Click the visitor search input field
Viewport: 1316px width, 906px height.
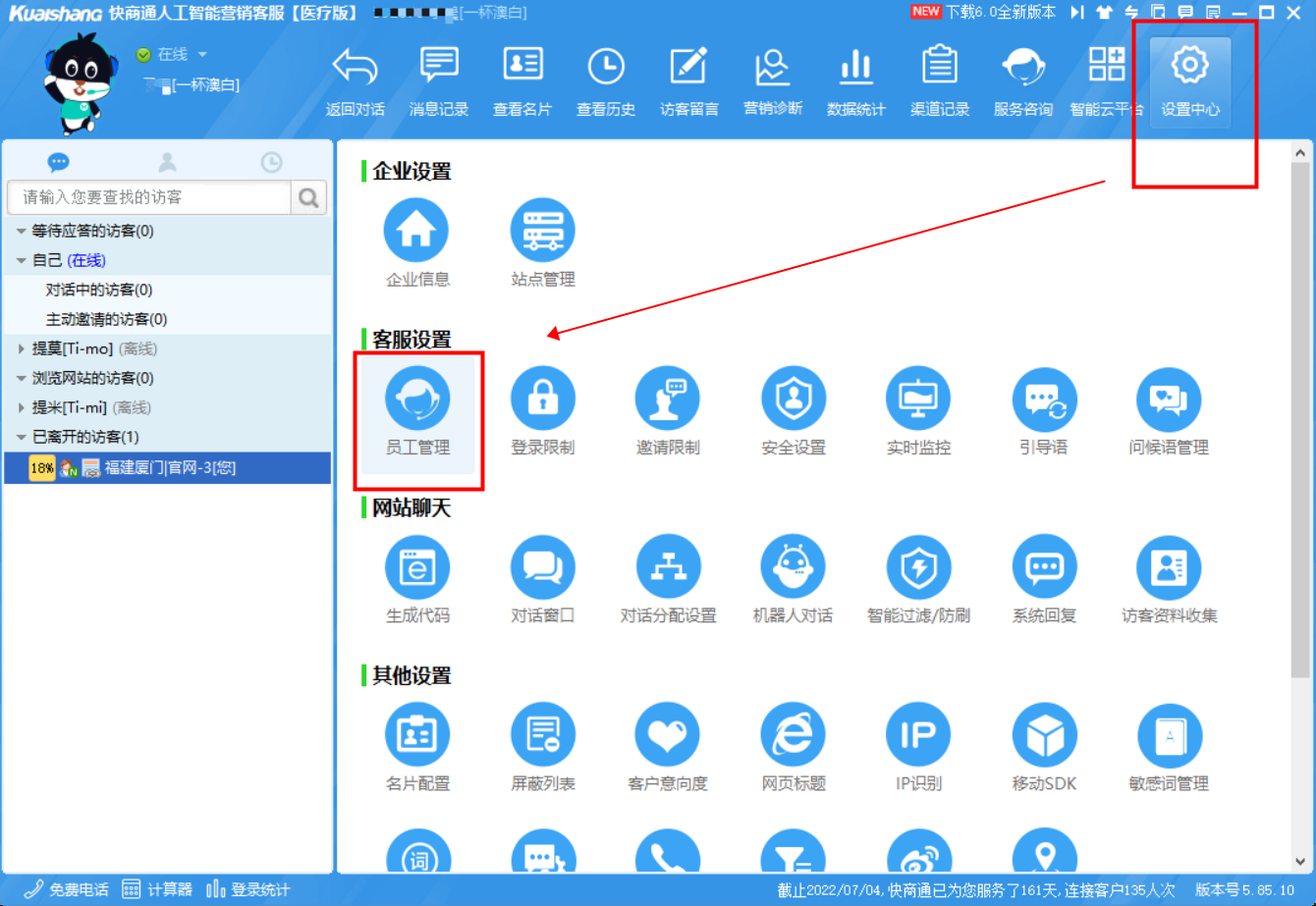(x=149, y=197)
